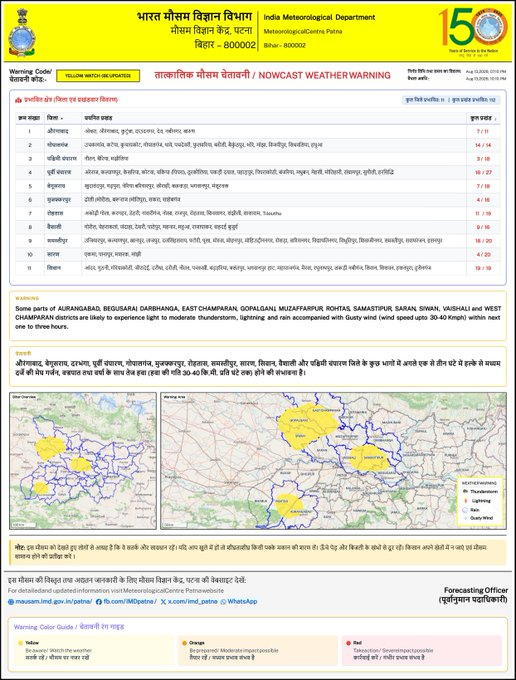Screen dimensions: 516x680
Task: Select the '18 / 20' blocks count cell
Action: click(x=483, y=241)
